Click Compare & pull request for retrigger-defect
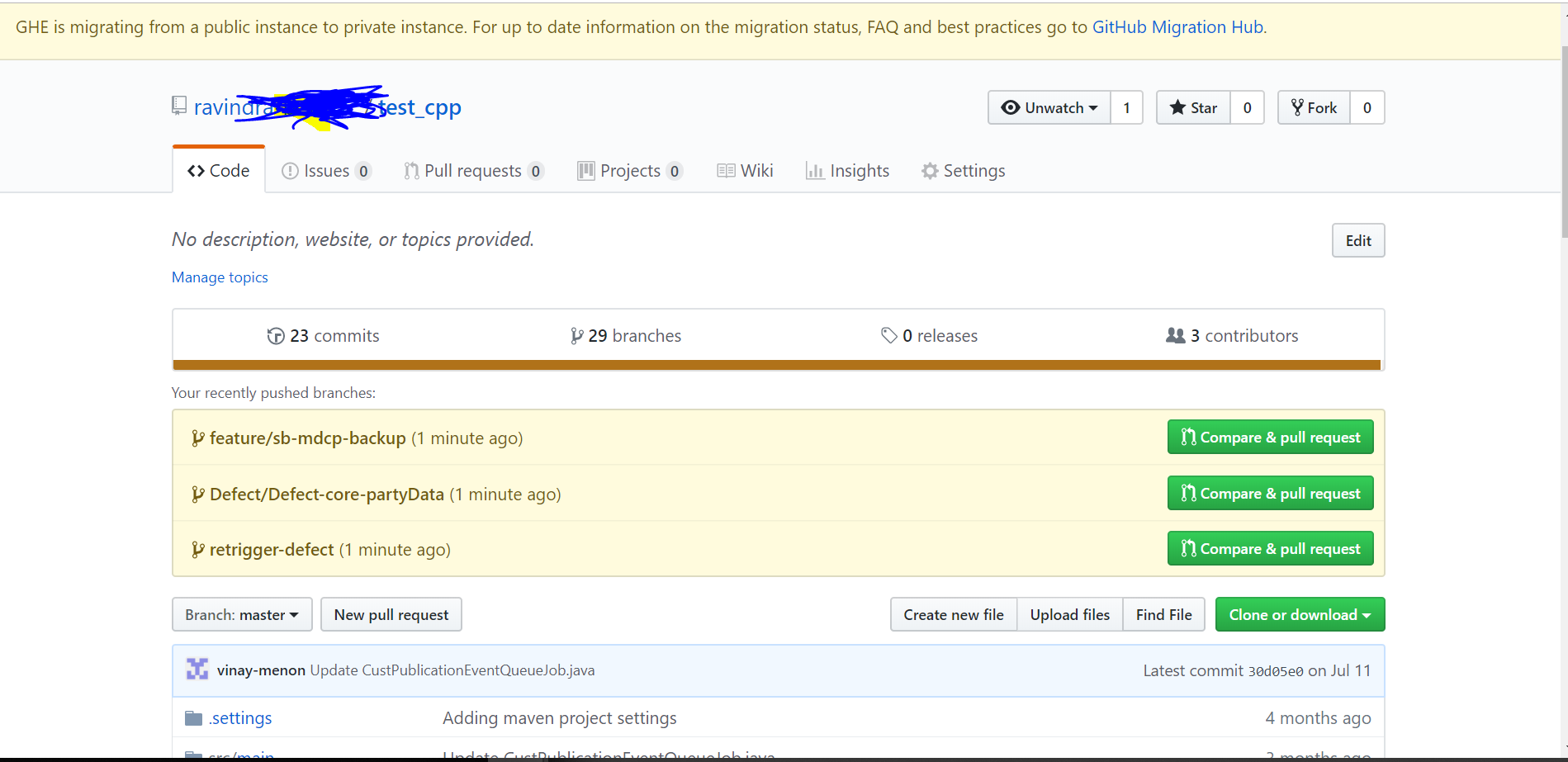Viewport: 1568px width, 762px height. [x=1269, y=548]
